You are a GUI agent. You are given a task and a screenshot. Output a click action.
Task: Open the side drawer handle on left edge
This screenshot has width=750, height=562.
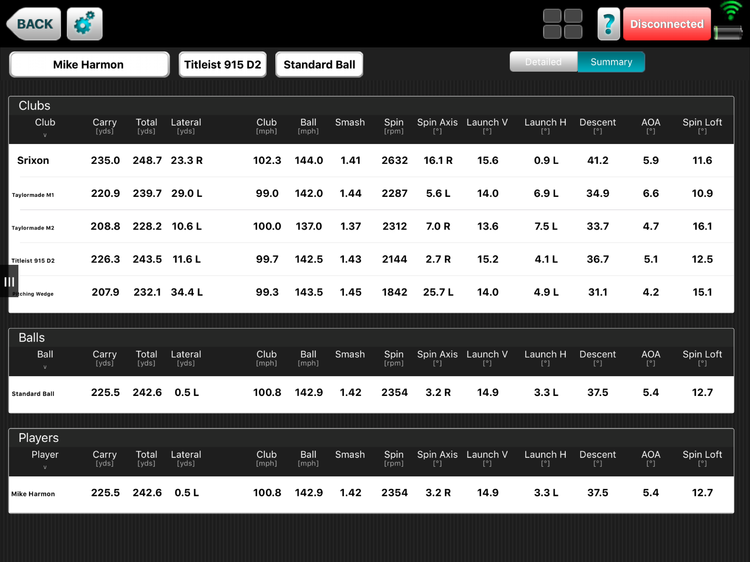(8, 282)
